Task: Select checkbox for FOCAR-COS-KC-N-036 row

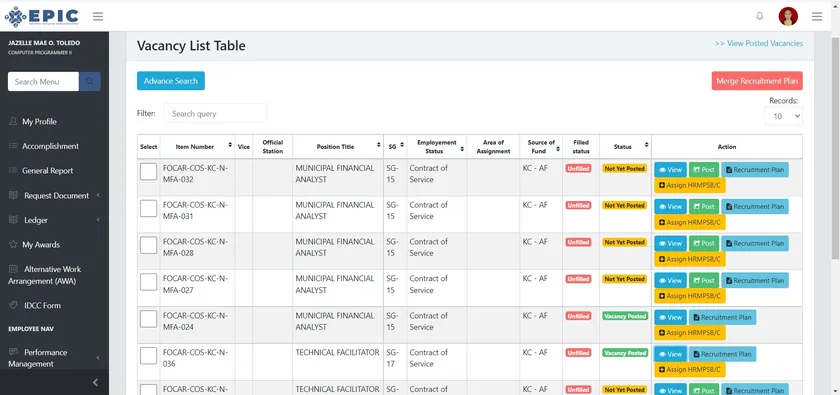Action: pos(148,356)
